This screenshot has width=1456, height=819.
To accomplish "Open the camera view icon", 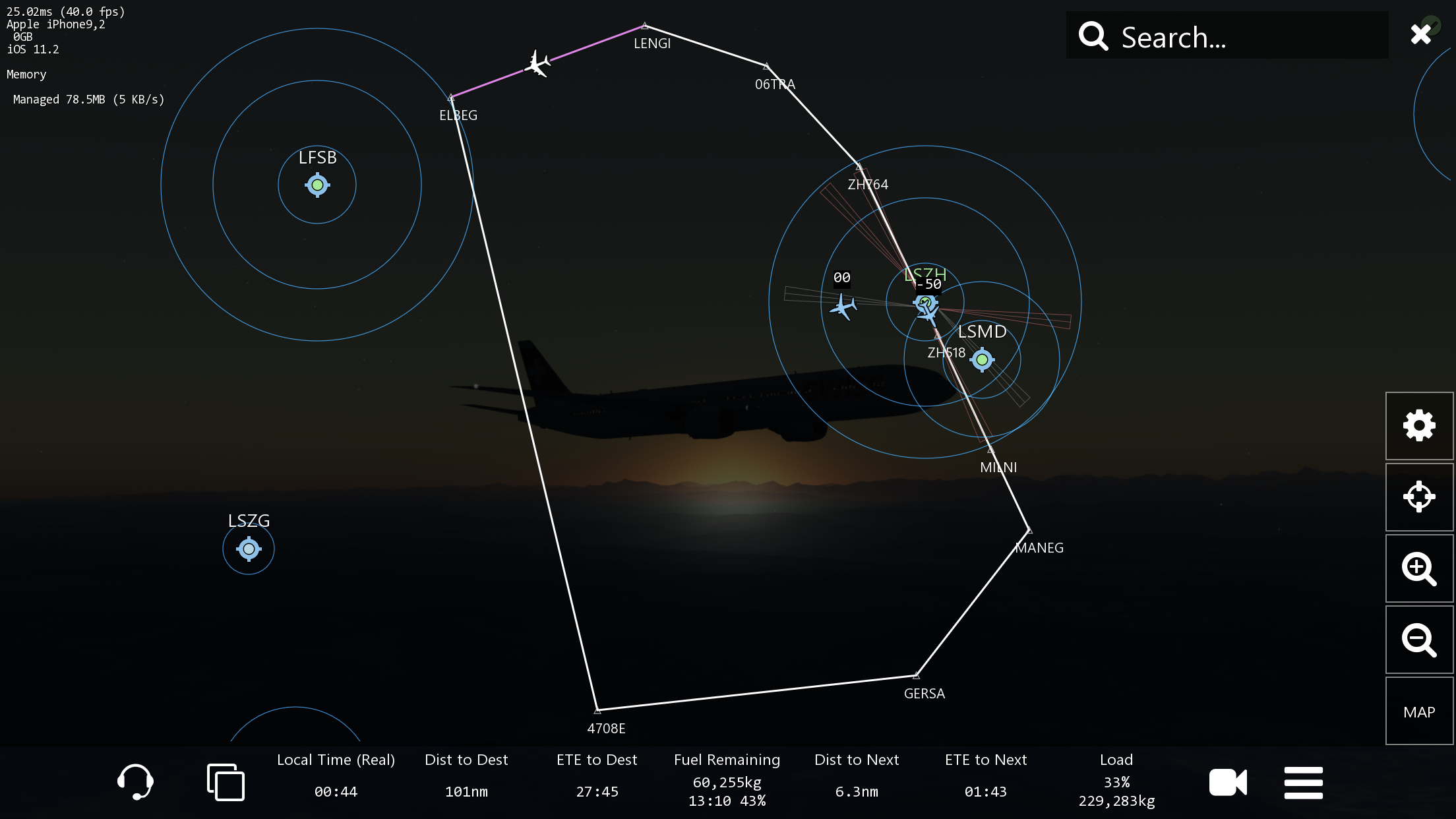I will point(1228,783).
